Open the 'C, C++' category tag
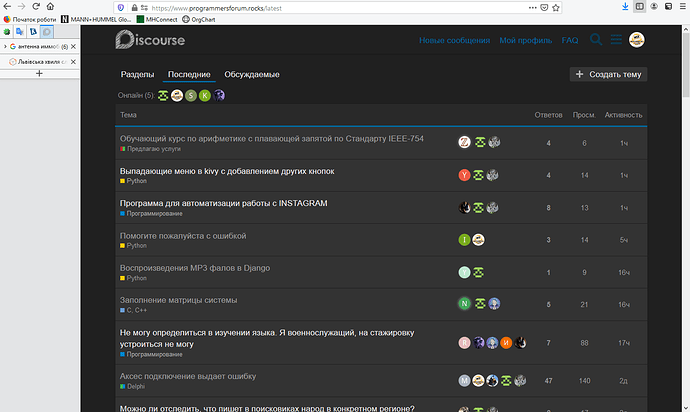The image size is (690, 412). coord(136,310)
